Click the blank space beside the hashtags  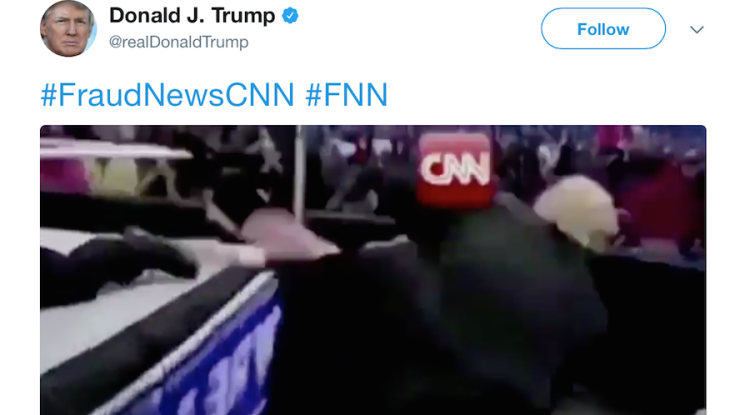pos(547,95)
